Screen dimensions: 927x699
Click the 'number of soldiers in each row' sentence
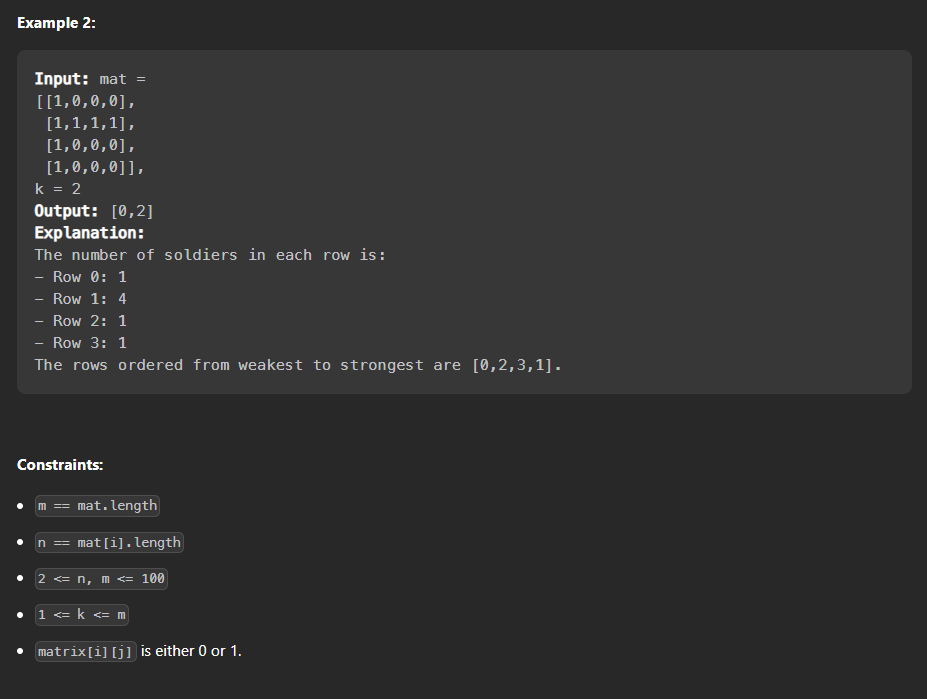[210, 255]
